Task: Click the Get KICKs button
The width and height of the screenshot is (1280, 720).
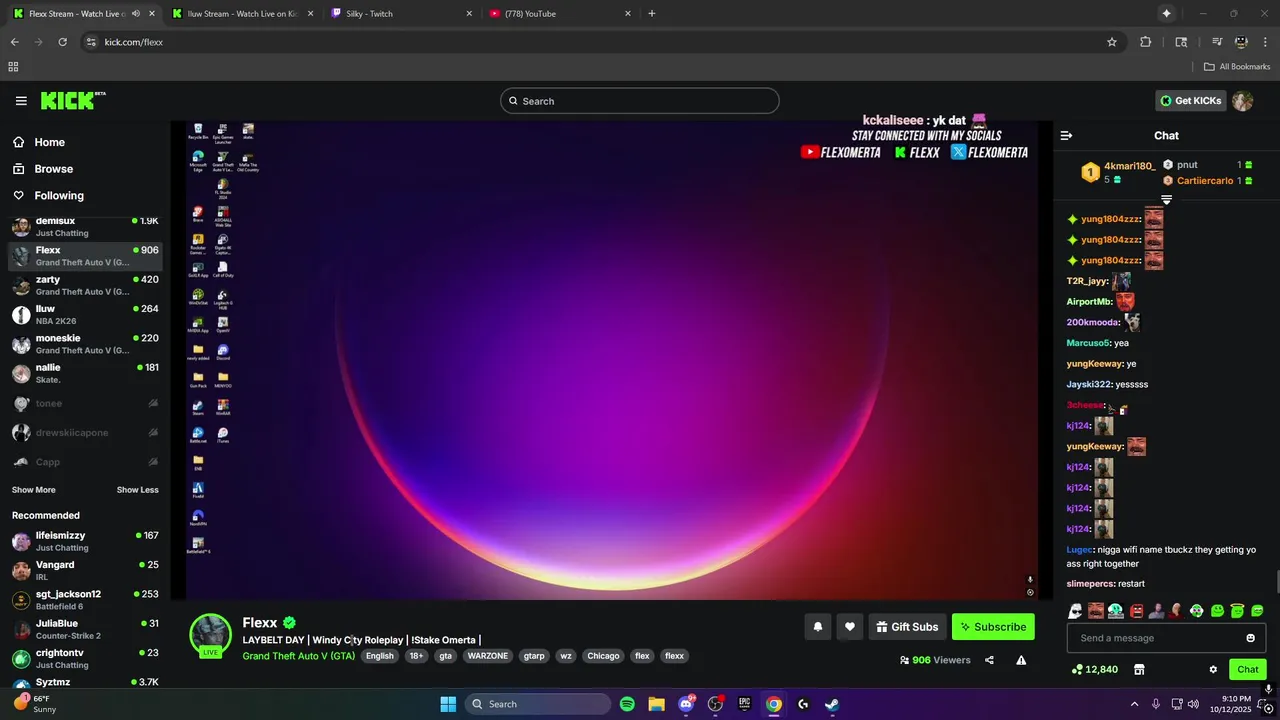Action: (1190, 100)
